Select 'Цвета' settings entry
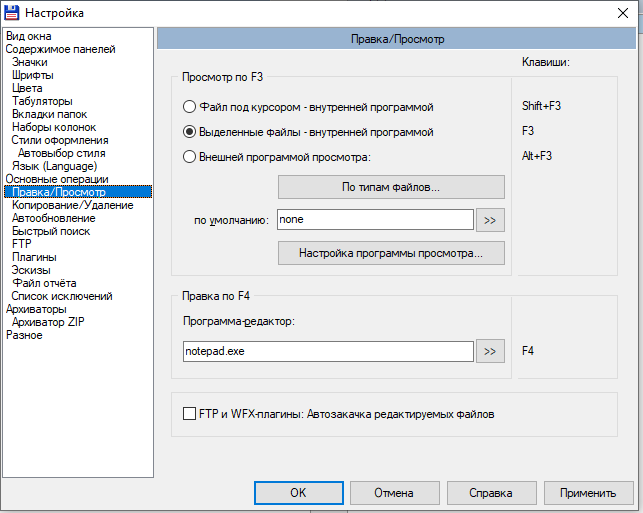The width and height of the screenshot is (643, 513). 27,88
